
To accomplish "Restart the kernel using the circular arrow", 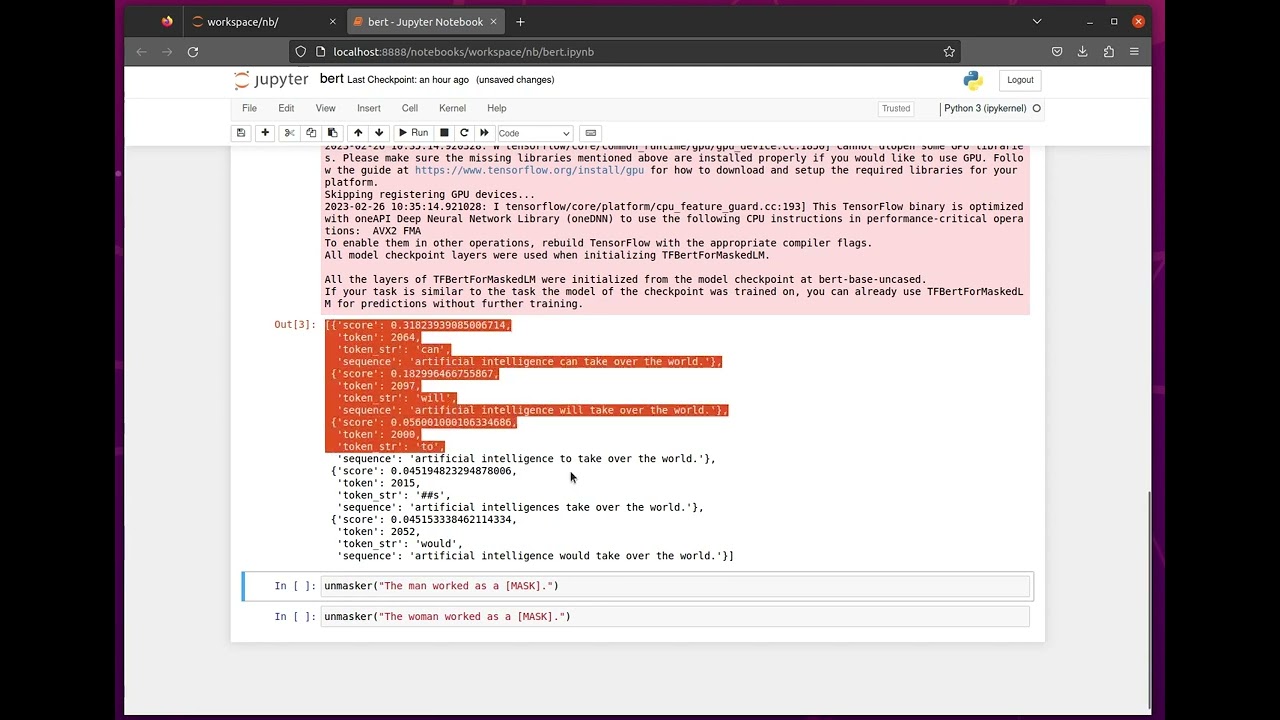I will pyautogui.click(x=464, y=133).
